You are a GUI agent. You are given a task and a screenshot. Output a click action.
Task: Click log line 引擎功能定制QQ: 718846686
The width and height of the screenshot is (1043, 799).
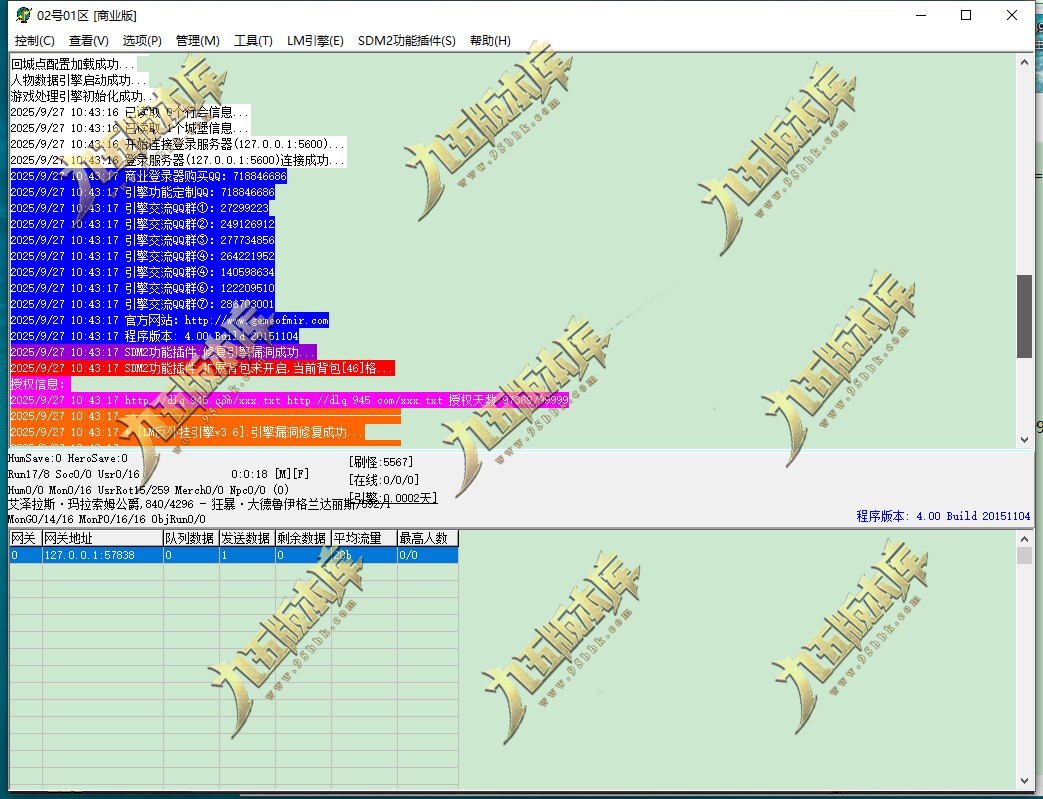coord(142,192)
